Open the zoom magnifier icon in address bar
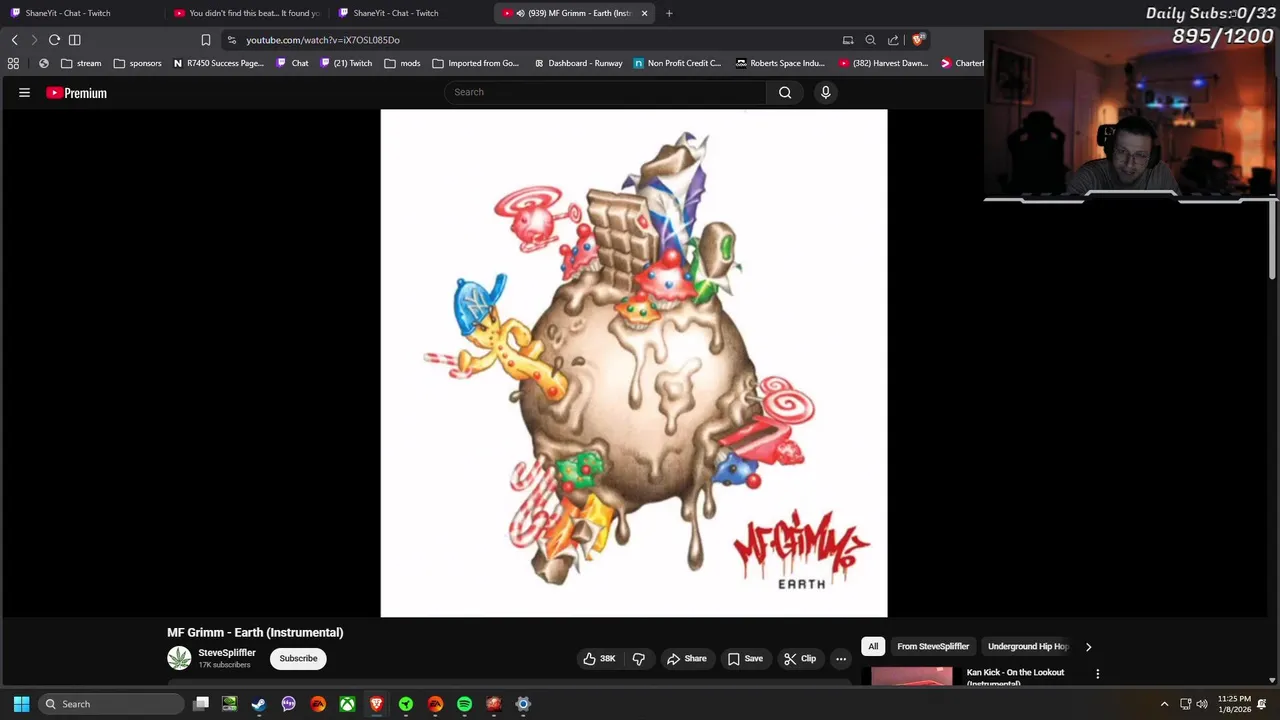 point(870,40)
